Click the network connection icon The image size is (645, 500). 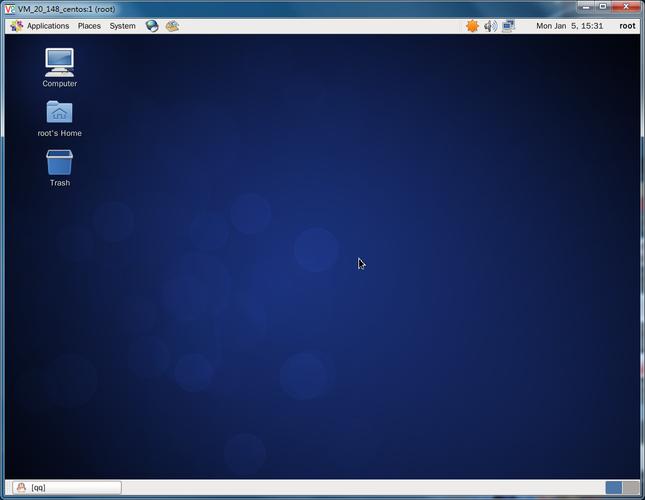(x=508, y=26)
